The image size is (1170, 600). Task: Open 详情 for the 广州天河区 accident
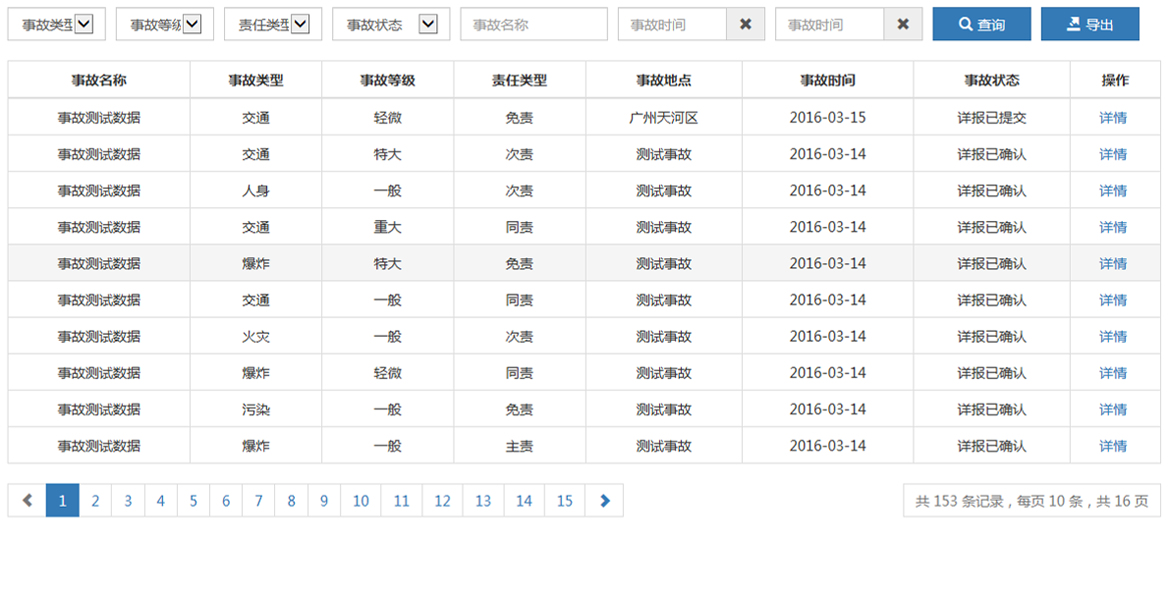pos(1113,118)
